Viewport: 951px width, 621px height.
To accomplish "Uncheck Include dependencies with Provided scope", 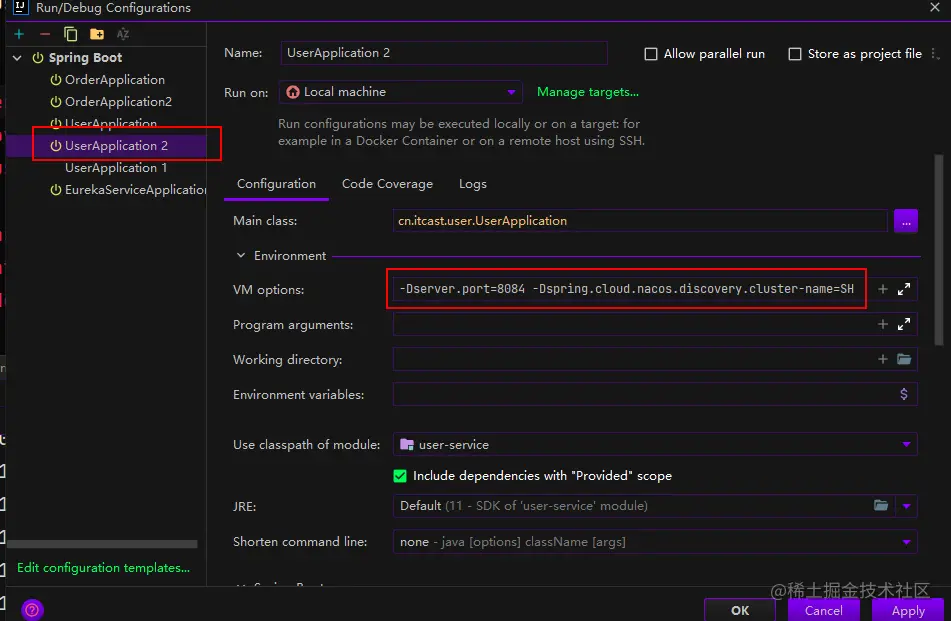I will coord(400,476).
